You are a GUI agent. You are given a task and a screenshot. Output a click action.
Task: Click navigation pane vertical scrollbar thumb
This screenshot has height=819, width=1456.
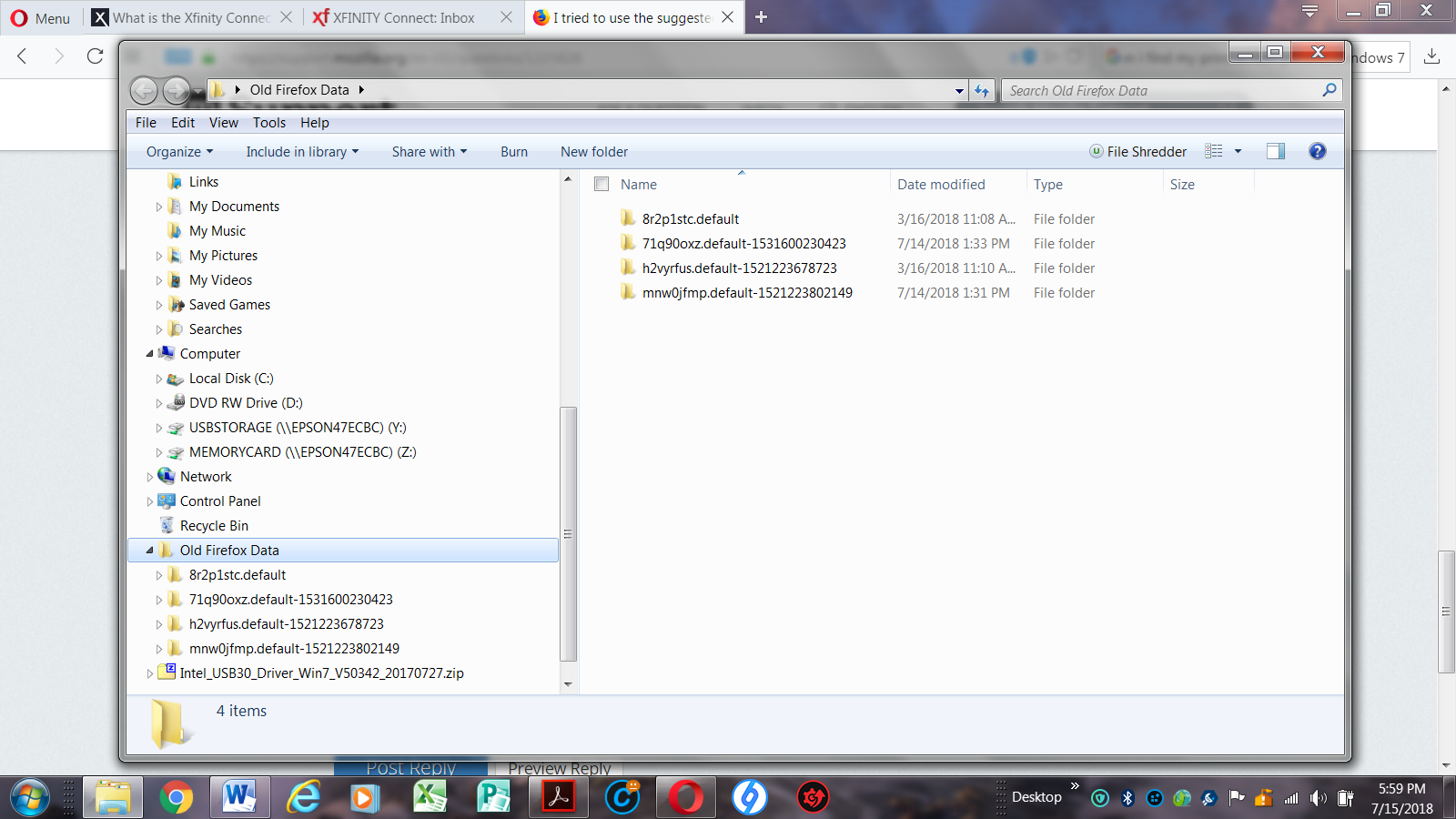pyautogui.click(x=569, y=534)
